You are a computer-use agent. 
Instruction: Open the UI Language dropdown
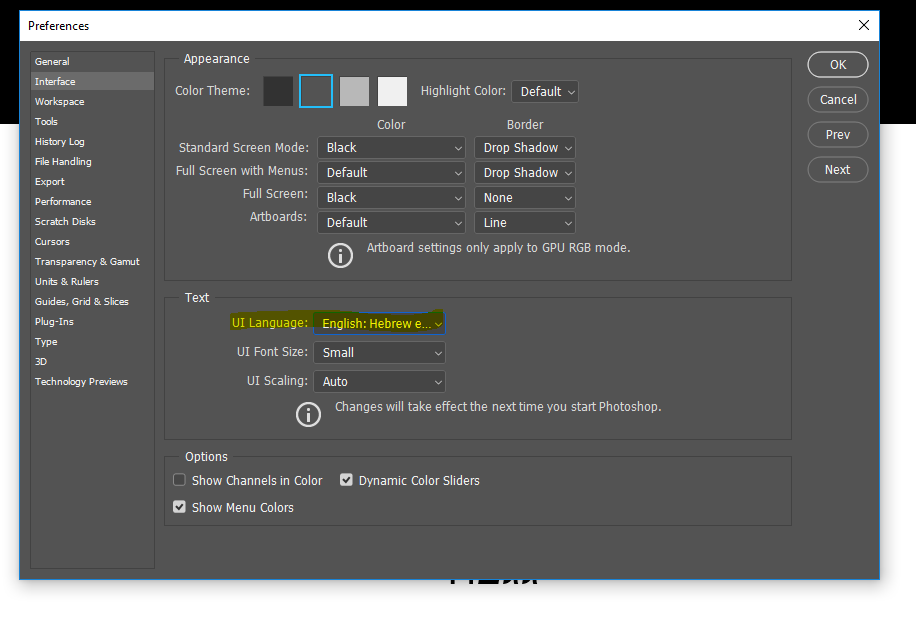[380, 324]
